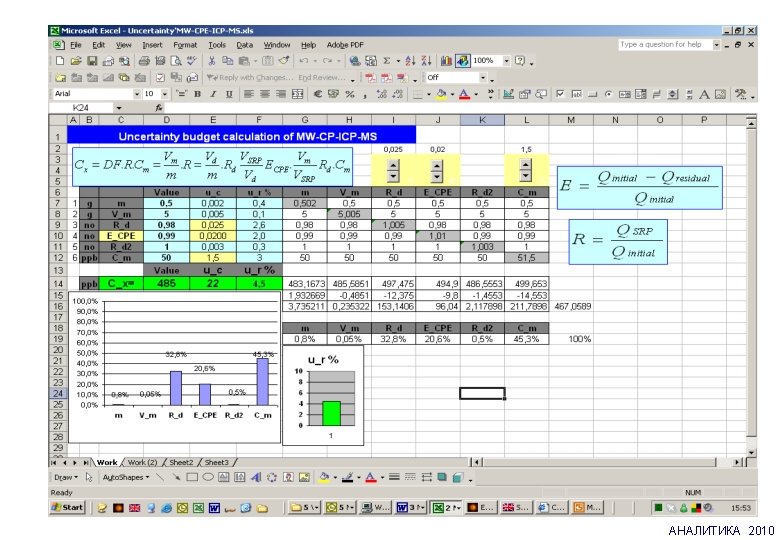Click in the Type a question for help box
Viewport: 780px width, 540px height.
[x=666, y=45]
